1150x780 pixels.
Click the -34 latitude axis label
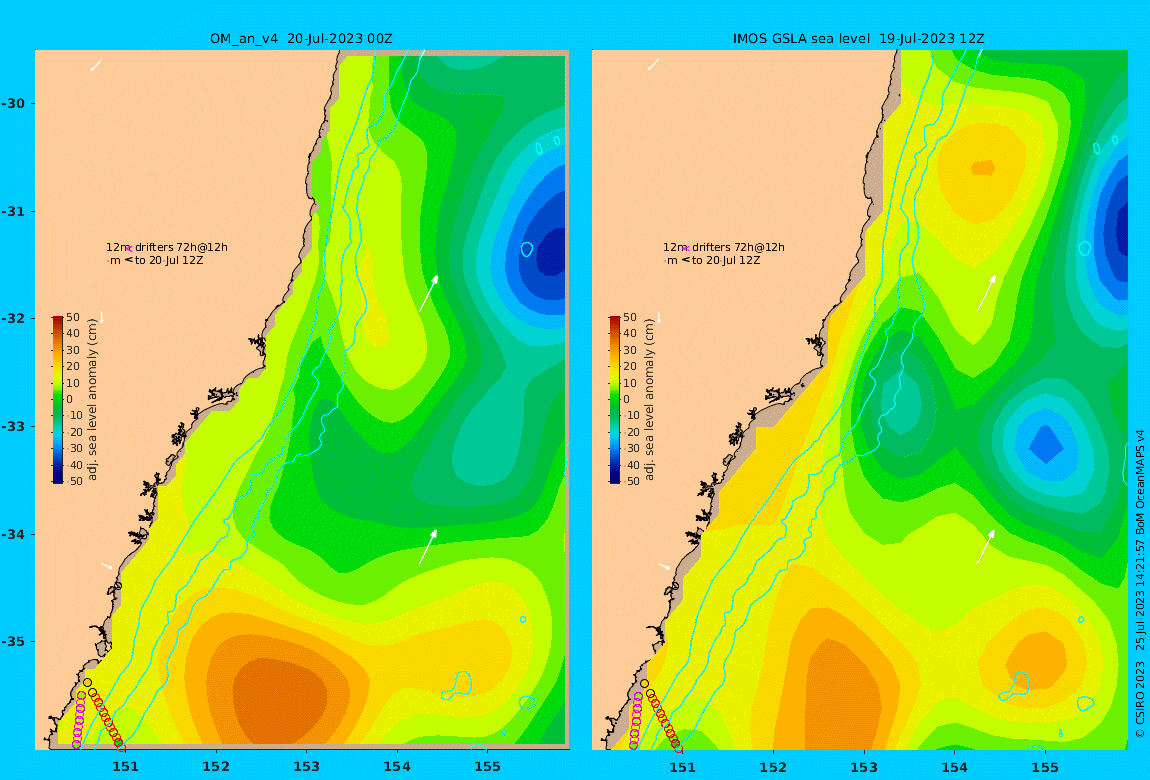[13, 534]
